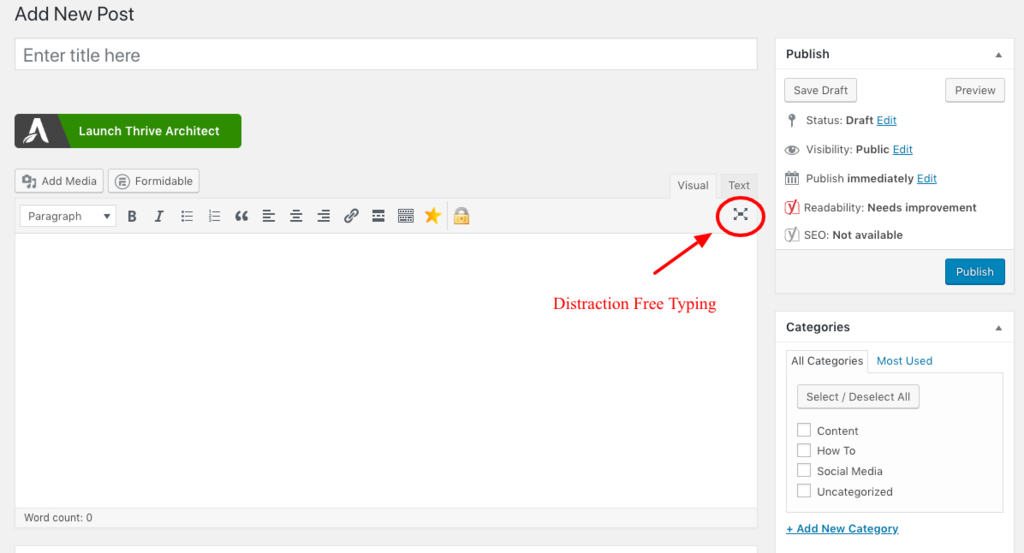Toggle the toolbar kitchen sink

(x=406, y=216)
